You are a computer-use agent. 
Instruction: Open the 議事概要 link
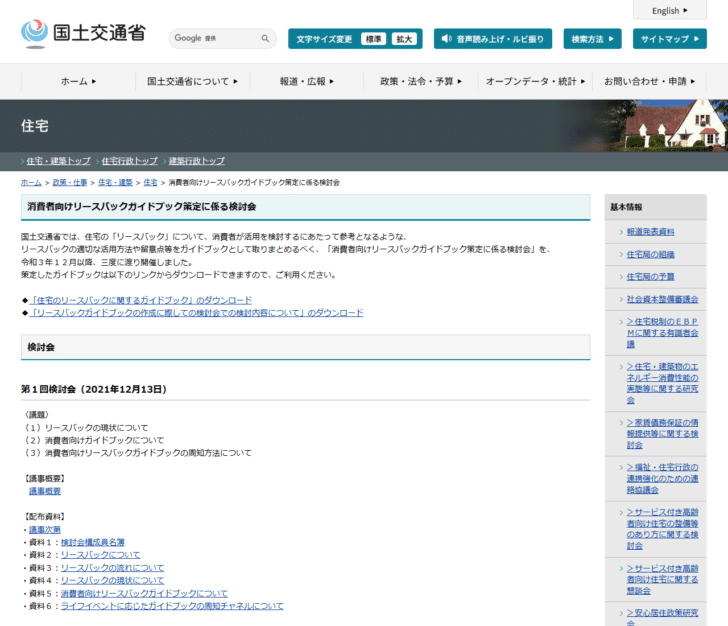[x=45, y=491]
